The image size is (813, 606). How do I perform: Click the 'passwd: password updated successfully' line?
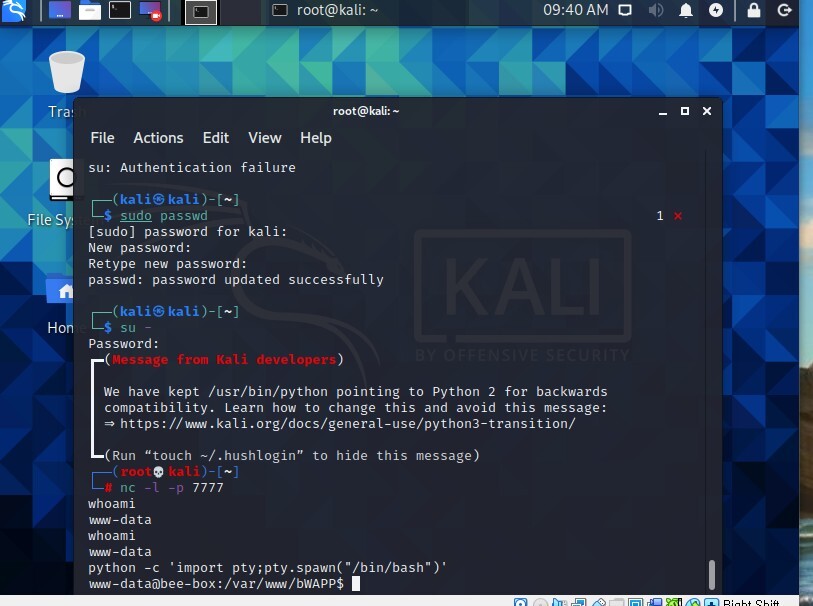pos(236,280)
